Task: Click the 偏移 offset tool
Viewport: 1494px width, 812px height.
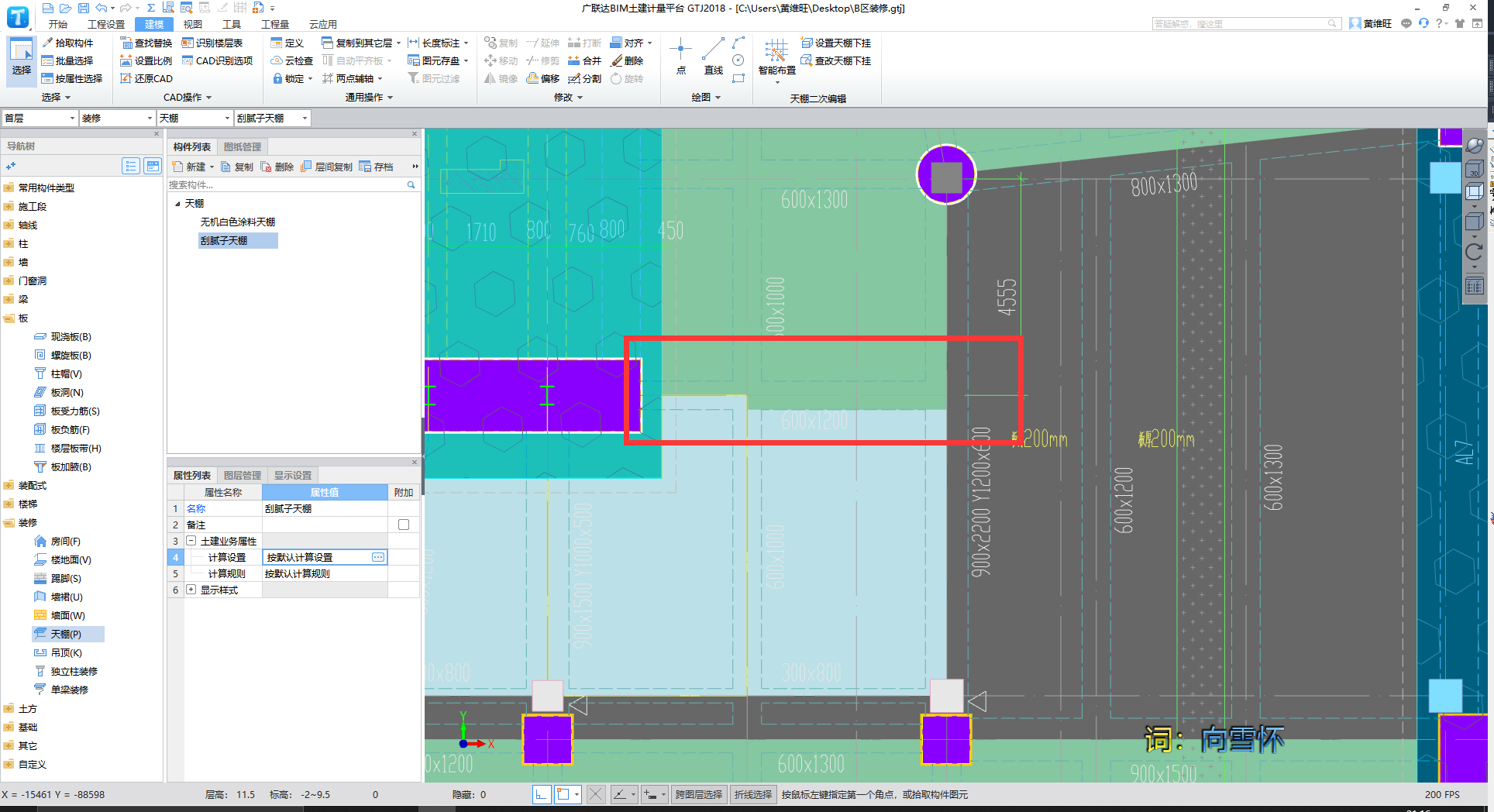Action: 542,78
